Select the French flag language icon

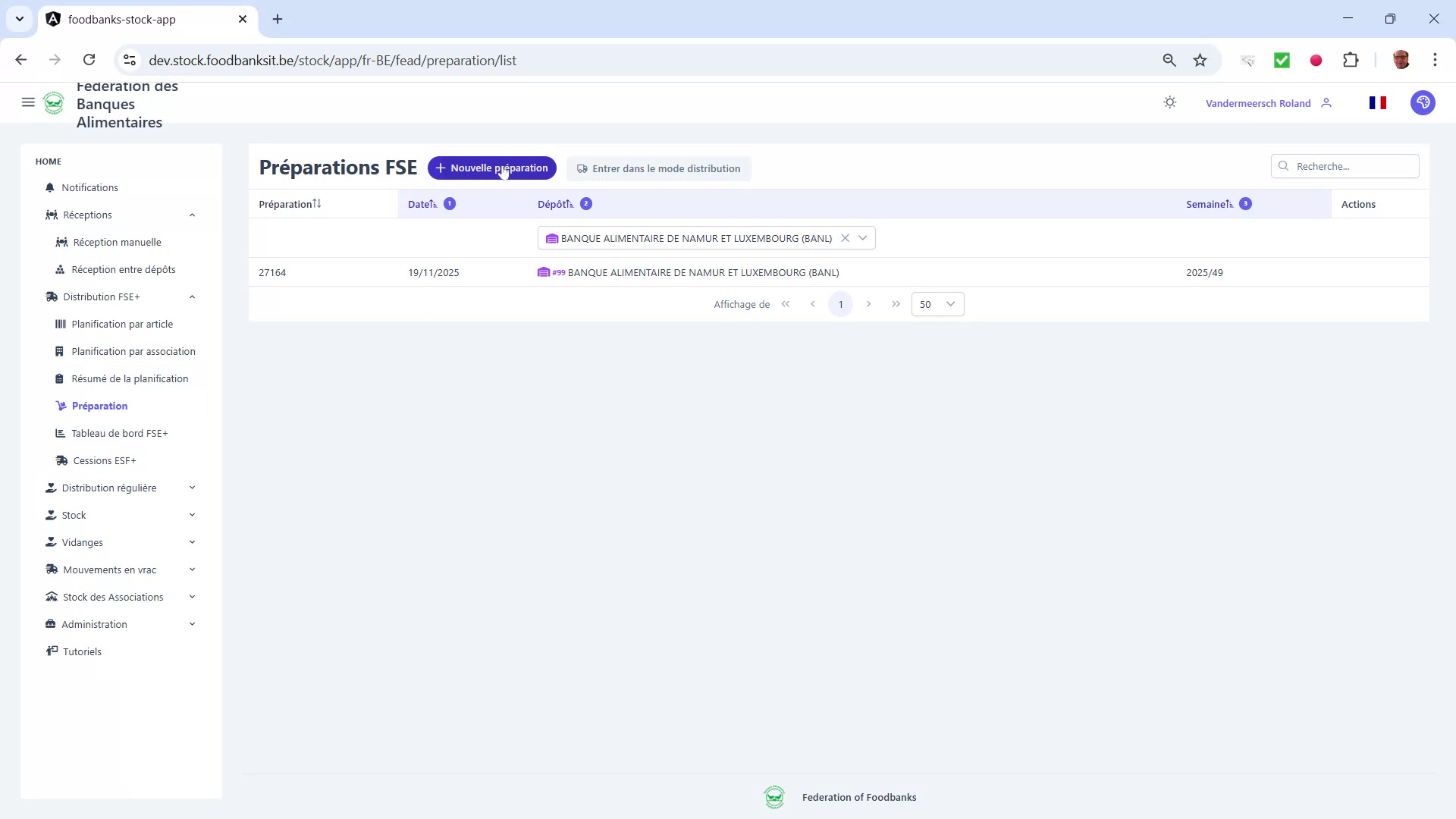click(x=1379, y=102)
